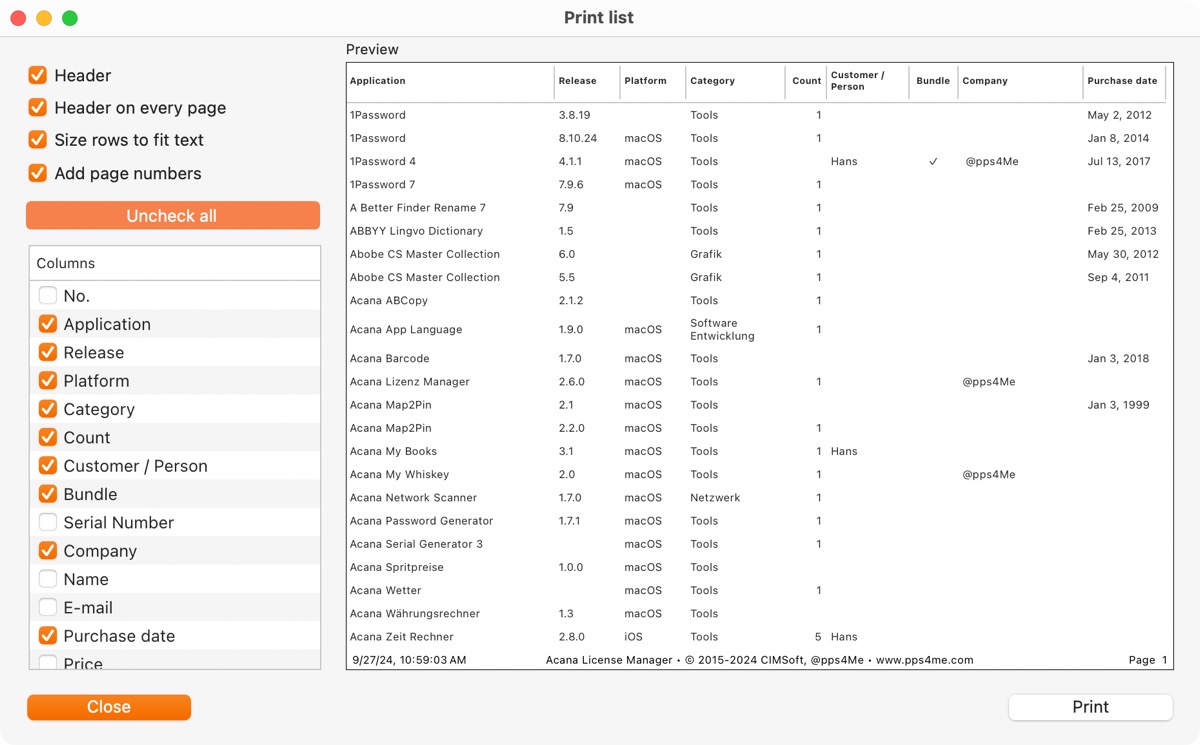Screen dimensions: 1200x745
Task: Uncheck the Application column checkbox
Action: tap(48, 324)
